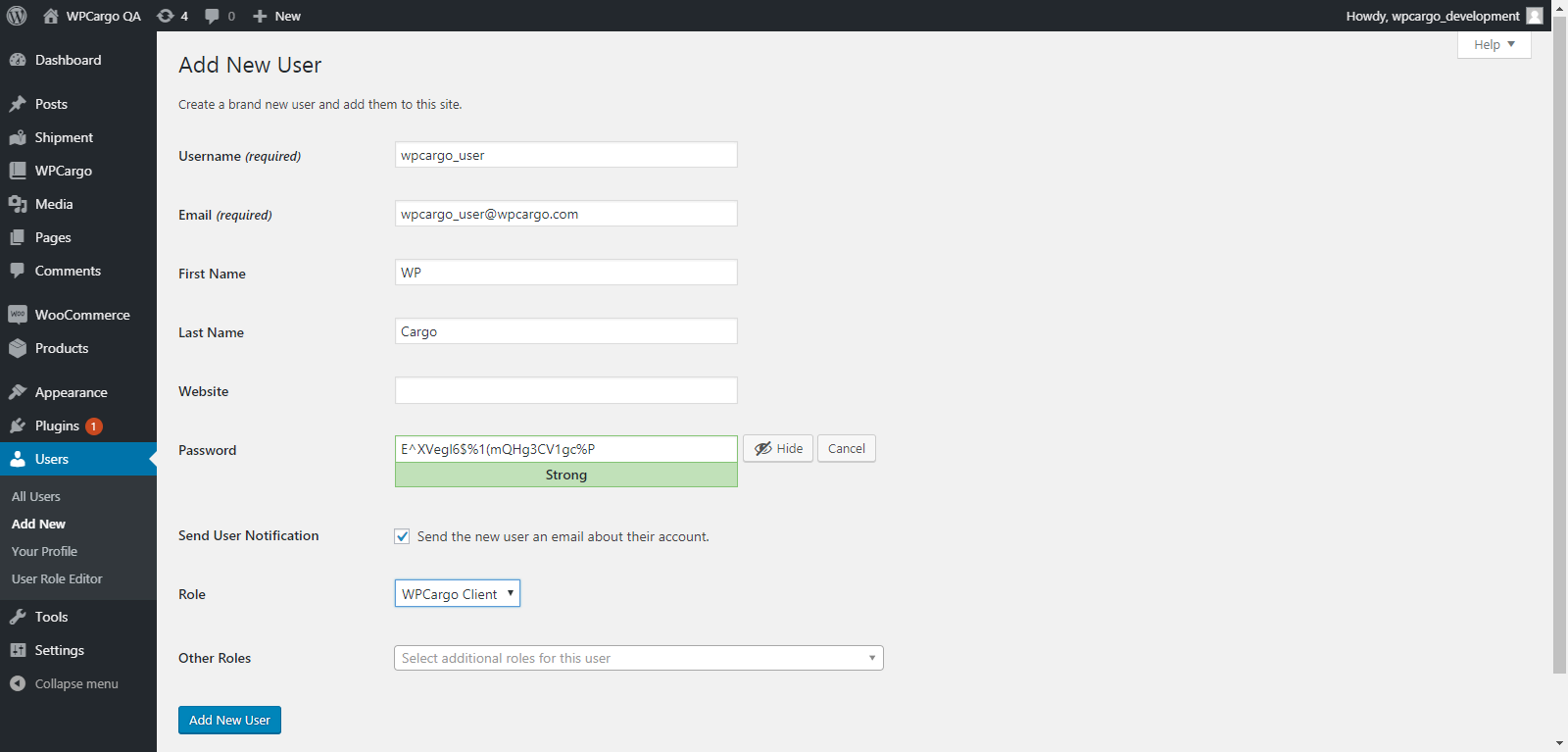
Task: Click in the Email input field
Action: point(566,214)
